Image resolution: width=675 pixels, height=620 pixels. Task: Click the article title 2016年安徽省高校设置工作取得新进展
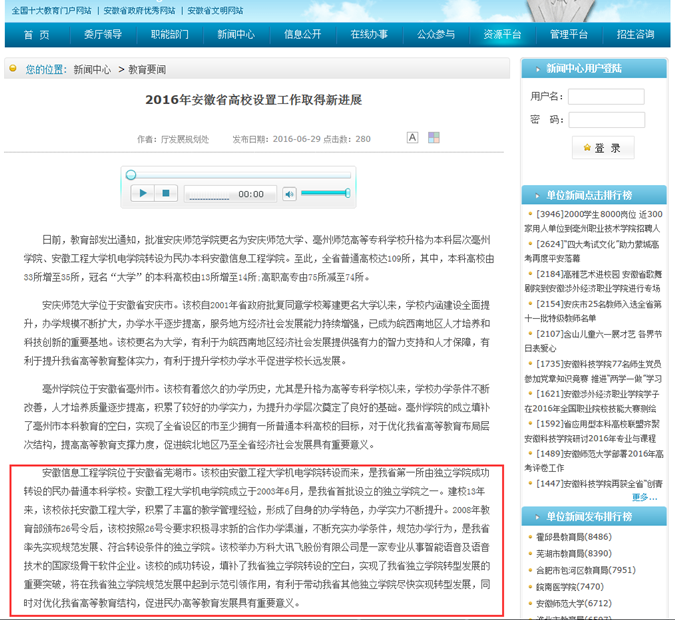point(254,100)
